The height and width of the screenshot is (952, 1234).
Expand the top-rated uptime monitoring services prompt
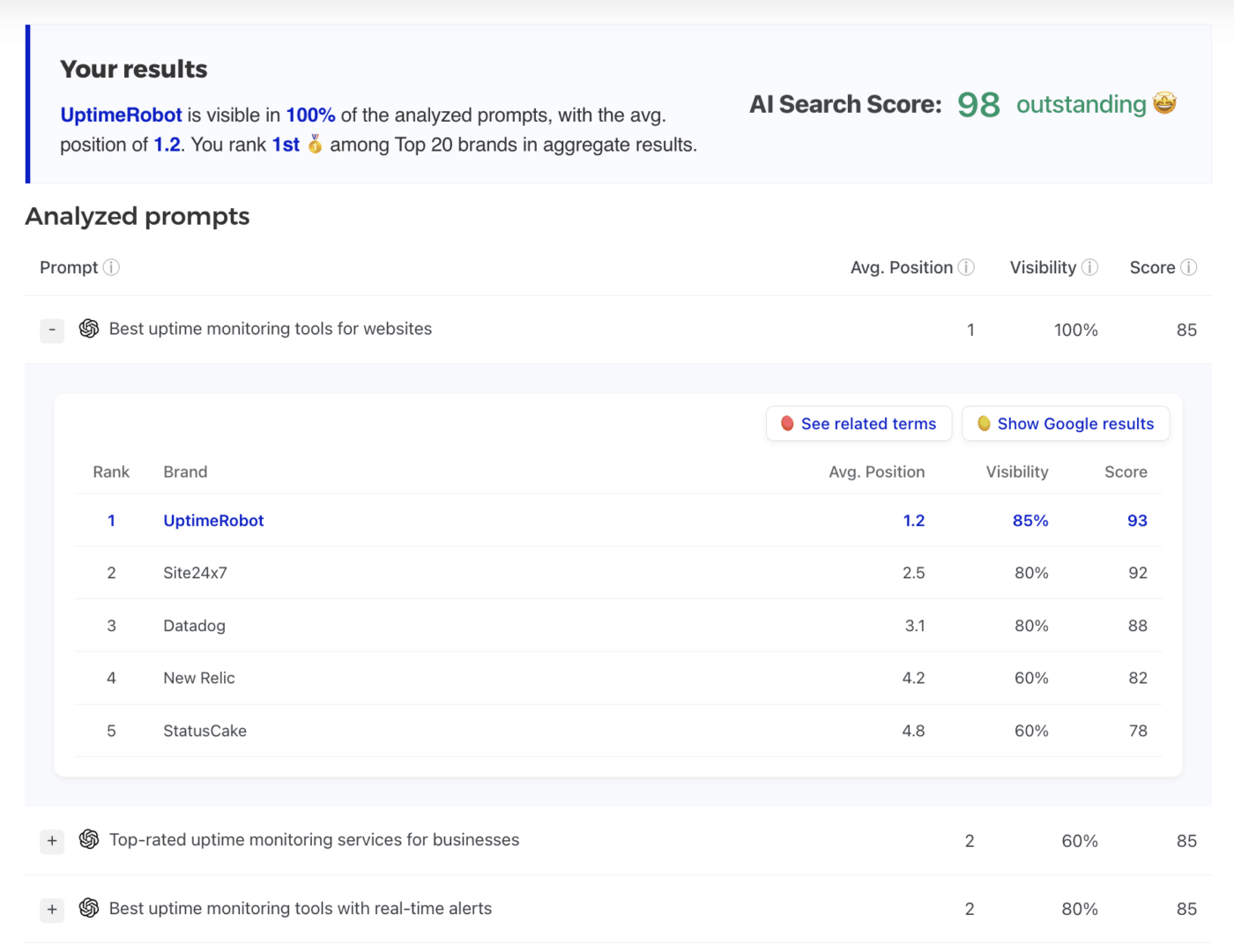[x=52, y=841]
